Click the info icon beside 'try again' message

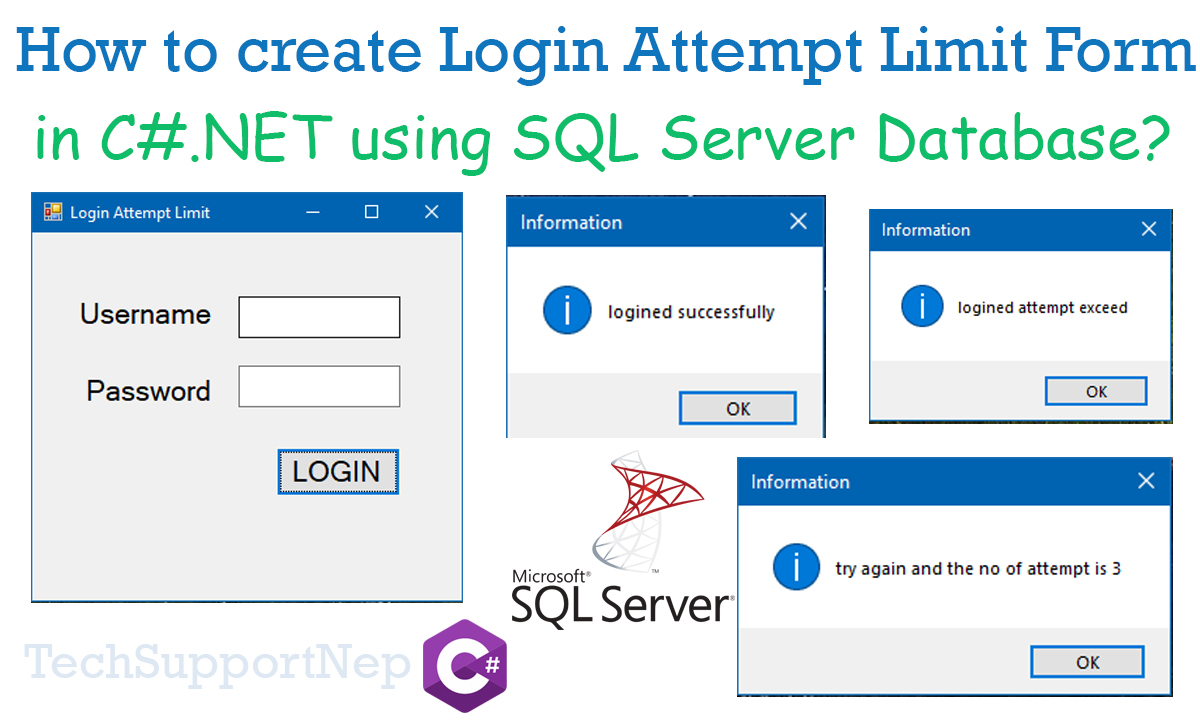[796, 568]
